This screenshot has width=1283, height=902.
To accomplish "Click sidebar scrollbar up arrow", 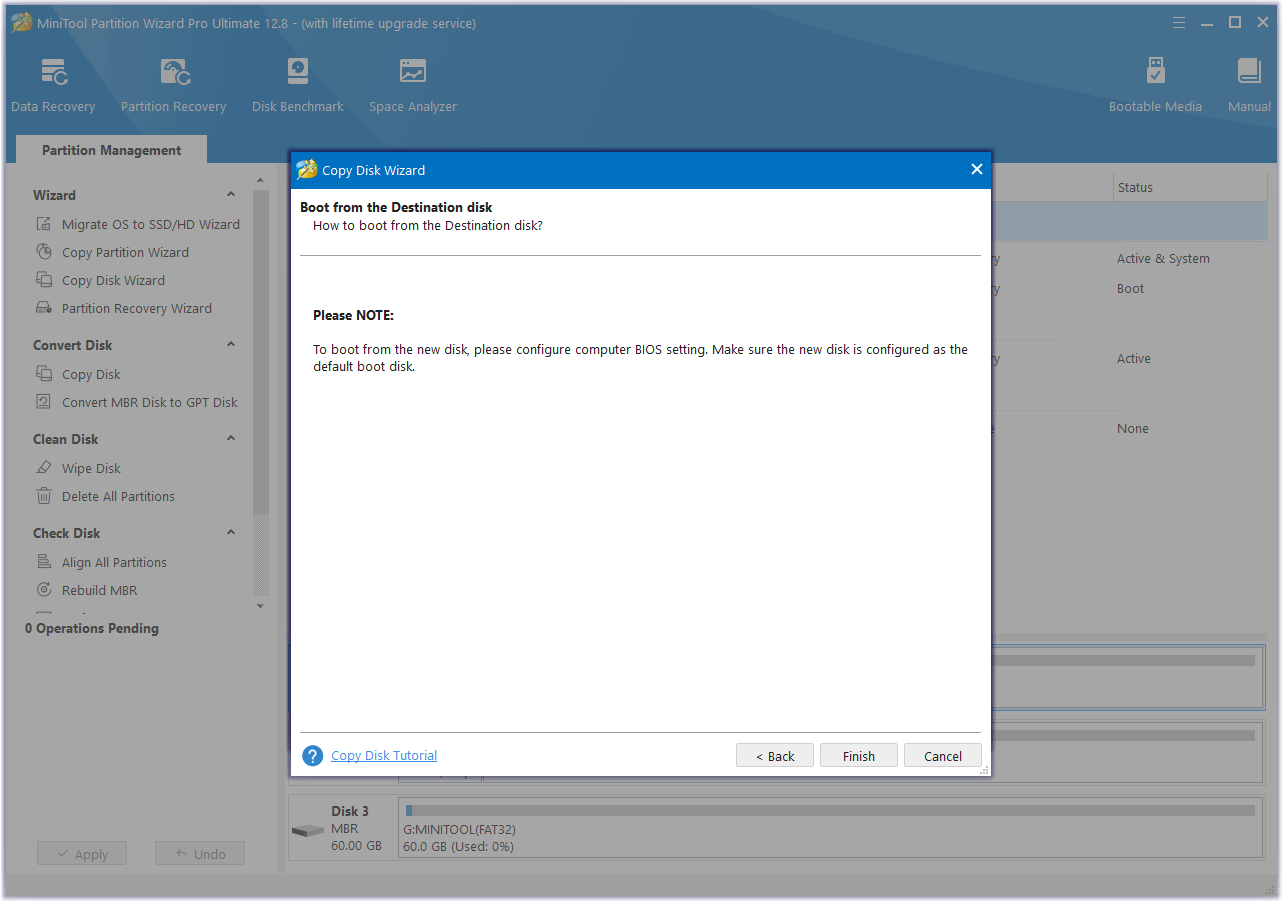I will tap(261, 181).
